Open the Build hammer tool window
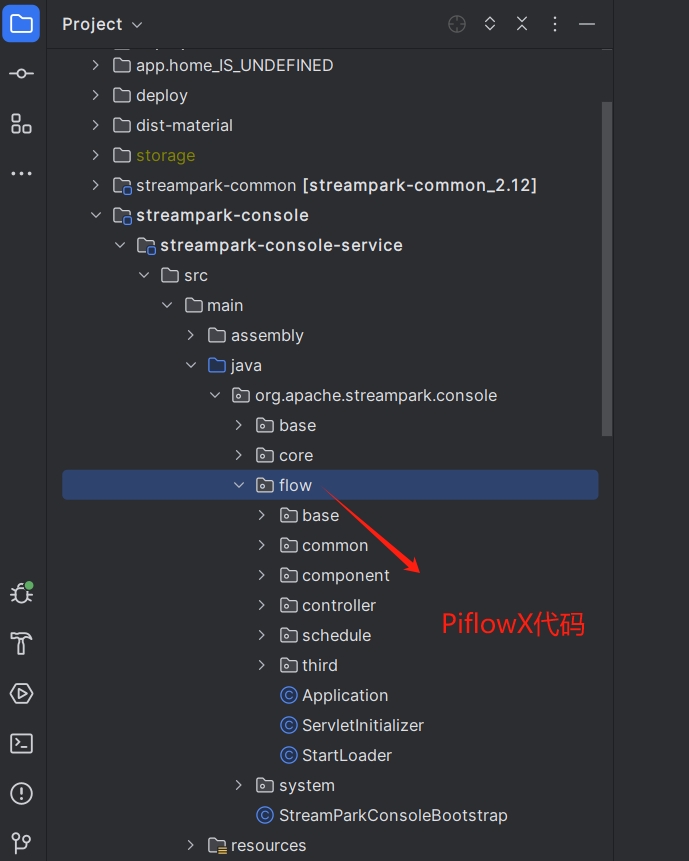The image size is (689, 861). 21,643
